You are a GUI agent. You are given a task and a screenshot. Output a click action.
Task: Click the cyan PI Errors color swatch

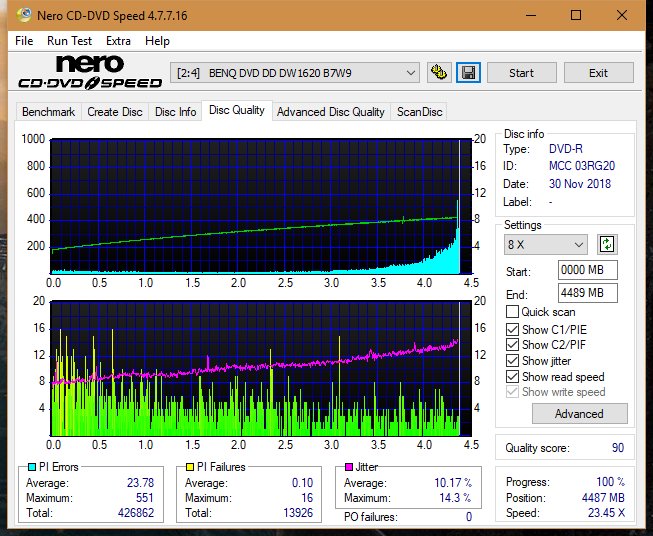[31, 467]
